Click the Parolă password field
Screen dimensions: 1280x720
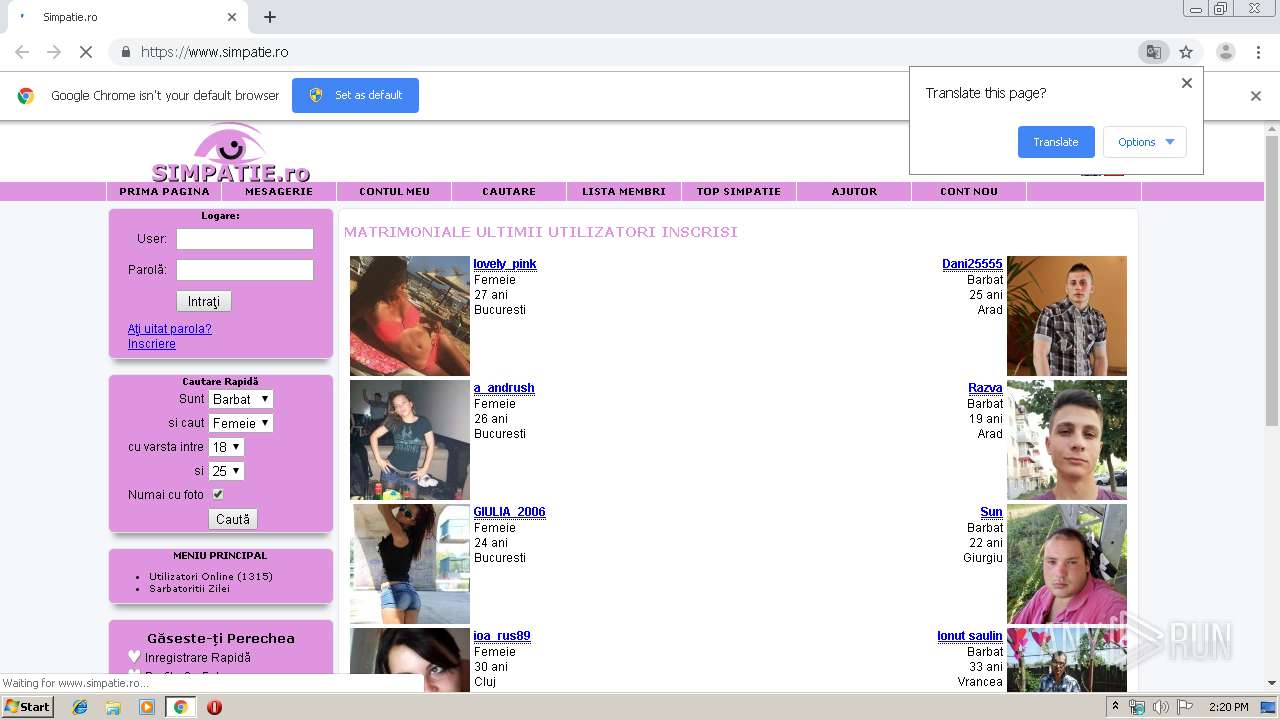245,270
